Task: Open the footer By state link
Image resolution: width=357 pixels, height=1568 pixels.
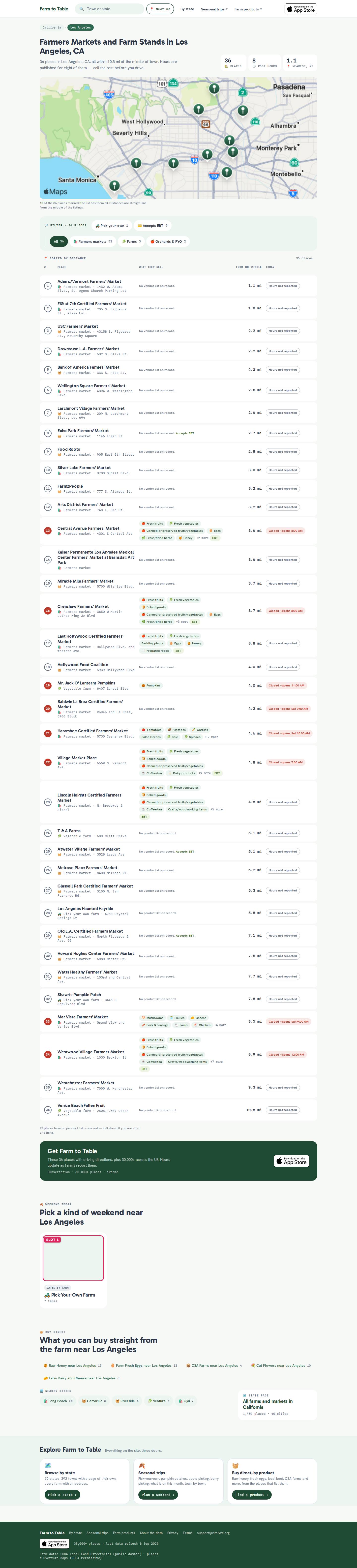Action: 76,1533
